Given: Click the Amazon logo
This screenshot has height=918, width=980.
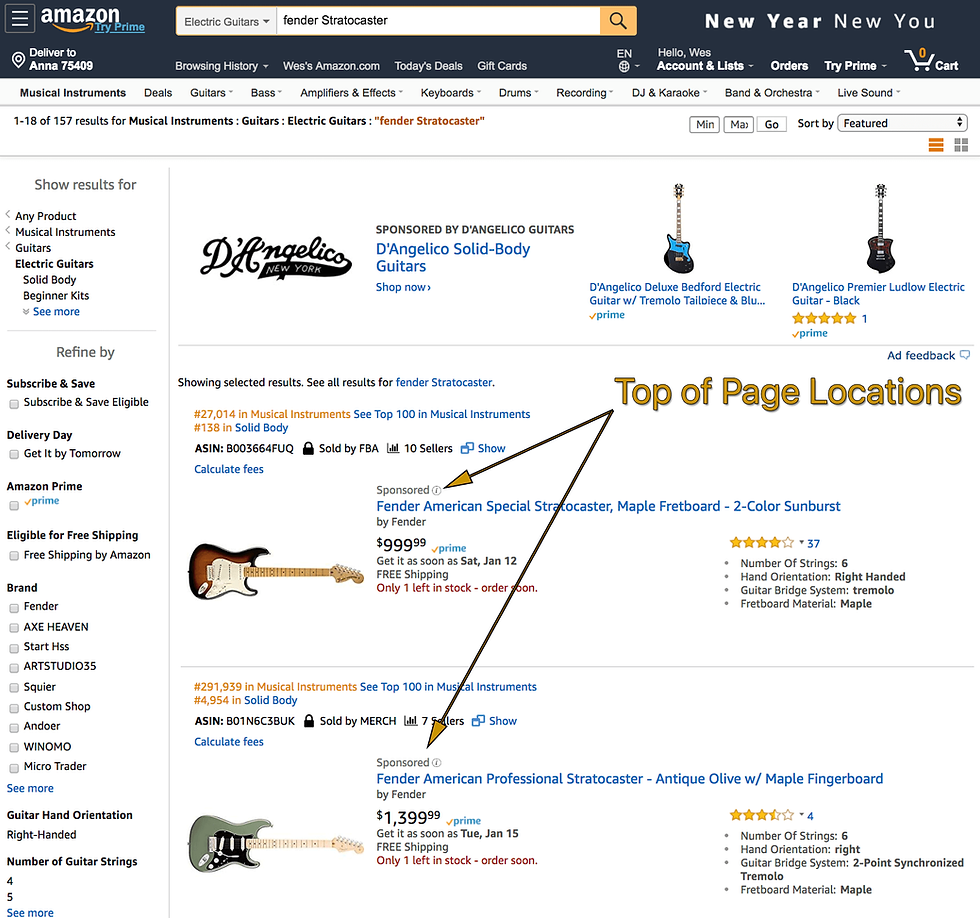Looking at the screenshot, I should (x=79, y=19).
